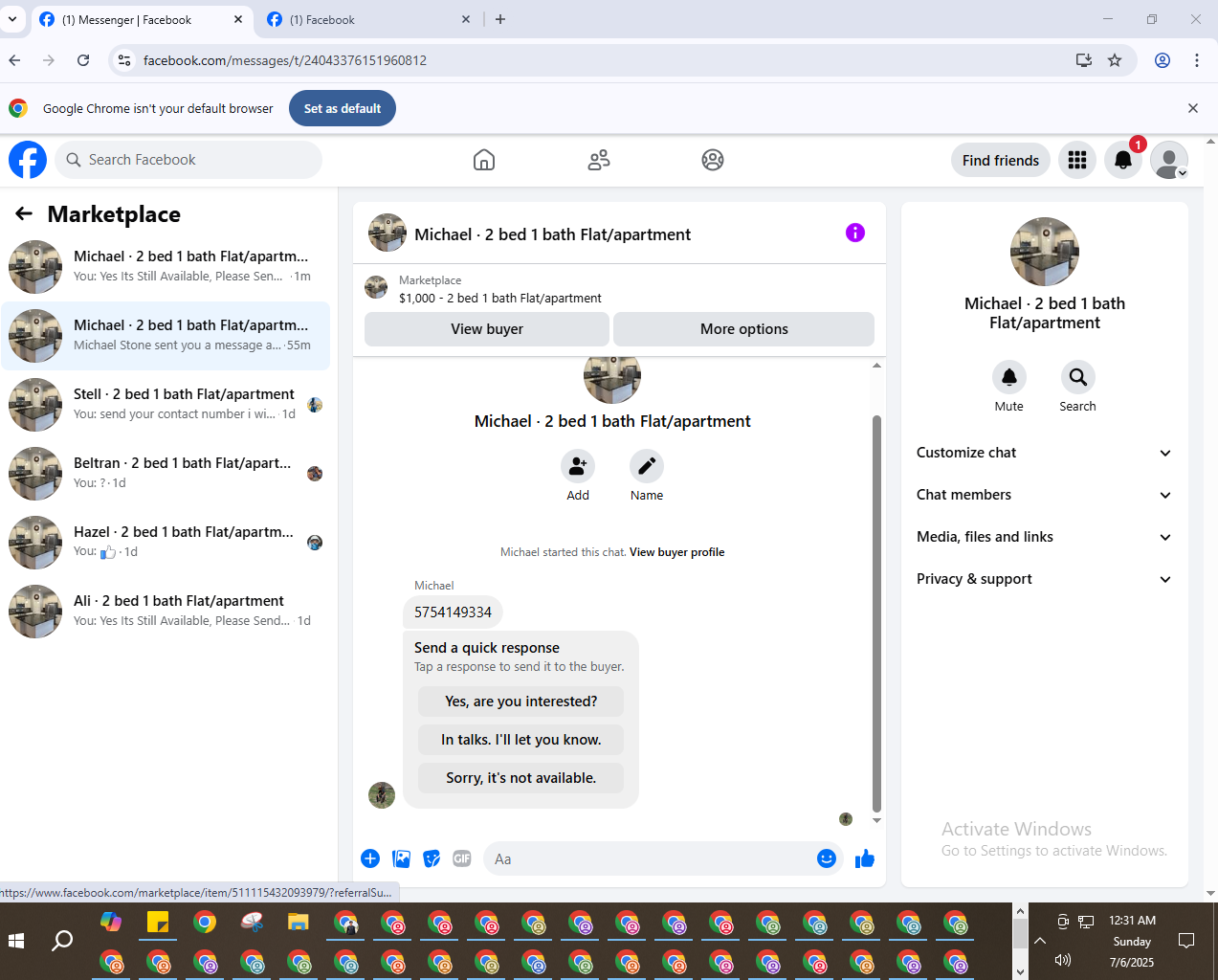
Task: Open Michael Stone conversation from 55m ago
Action: [166, 335]
